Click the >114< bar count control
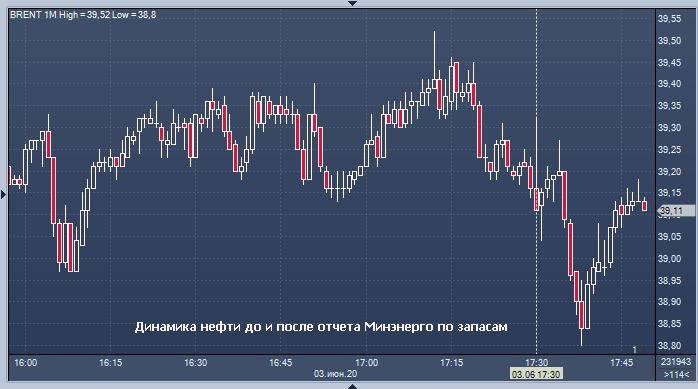 tap(676, 374)
